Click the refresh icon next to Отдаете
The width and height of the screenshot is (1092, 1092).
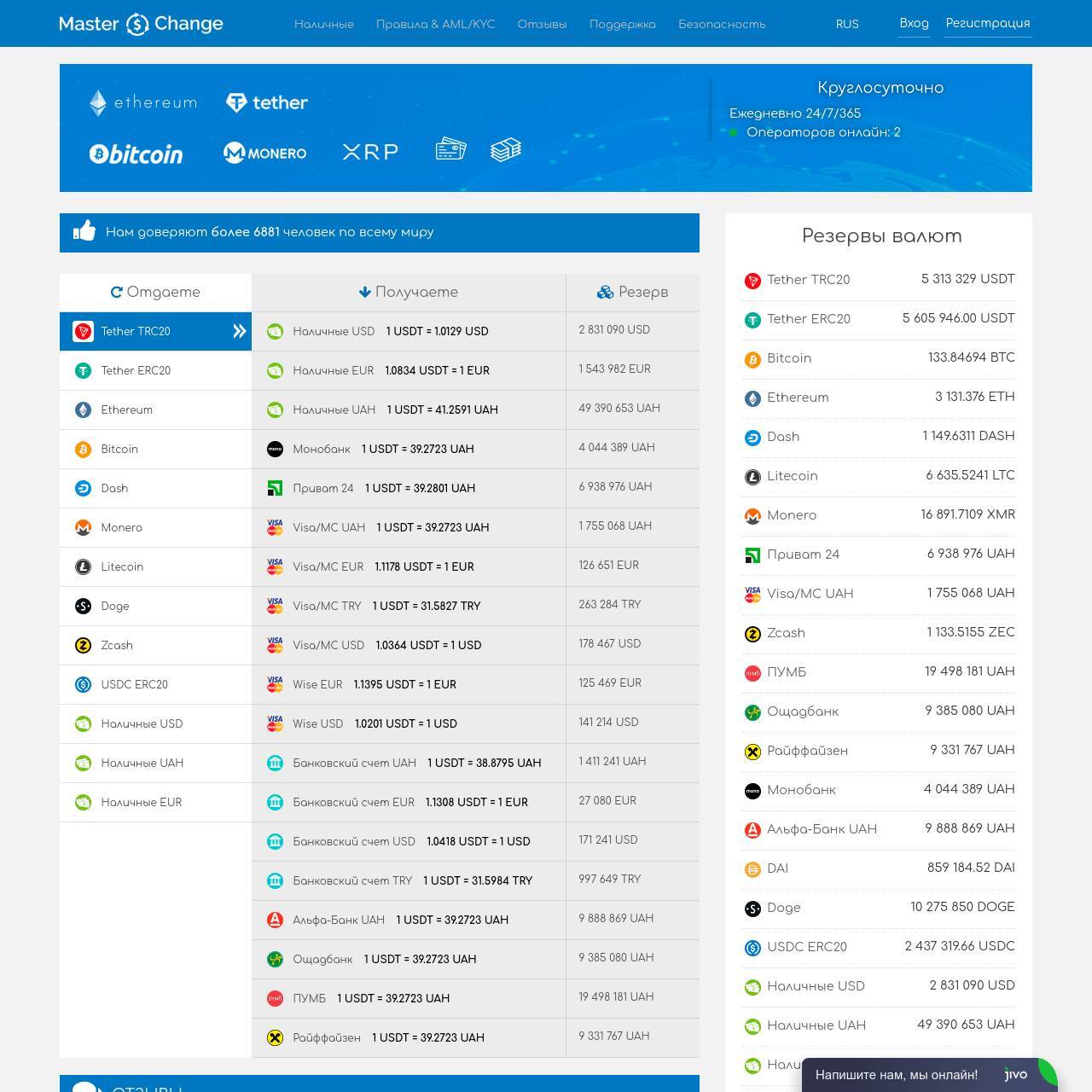(117, 292)
